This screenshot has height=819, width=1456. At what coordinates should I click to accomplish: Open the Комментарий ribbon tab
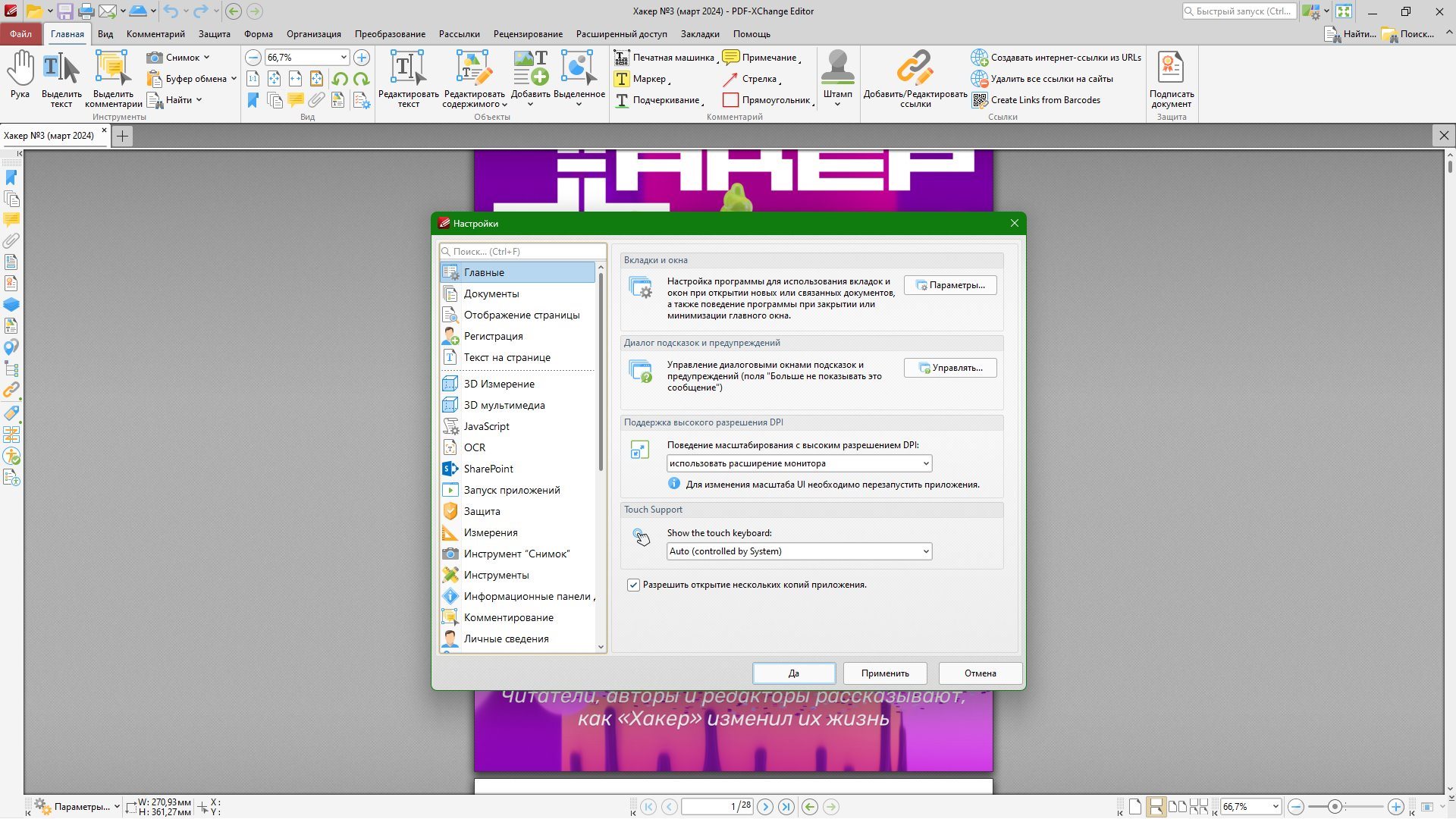pyautogui.click(x=155, y=34)
